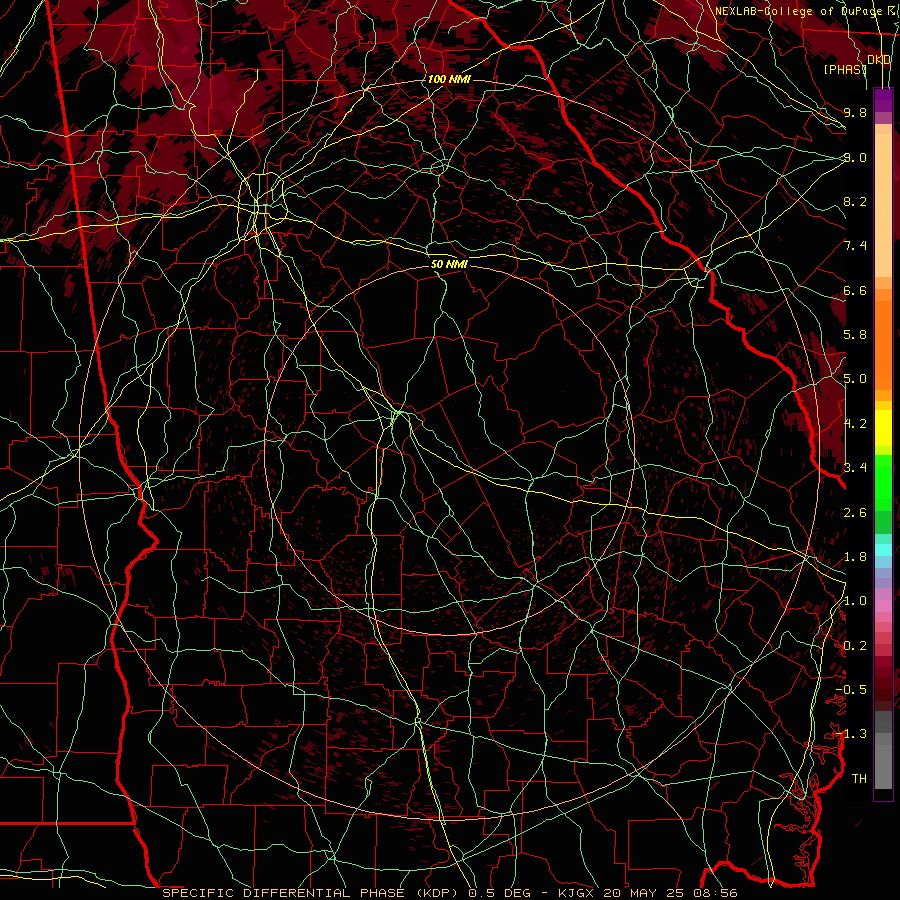The width and height of the screenshot is (900, 900).
Task: Pick the orange band on the color scale
Action: coord(883,339)
